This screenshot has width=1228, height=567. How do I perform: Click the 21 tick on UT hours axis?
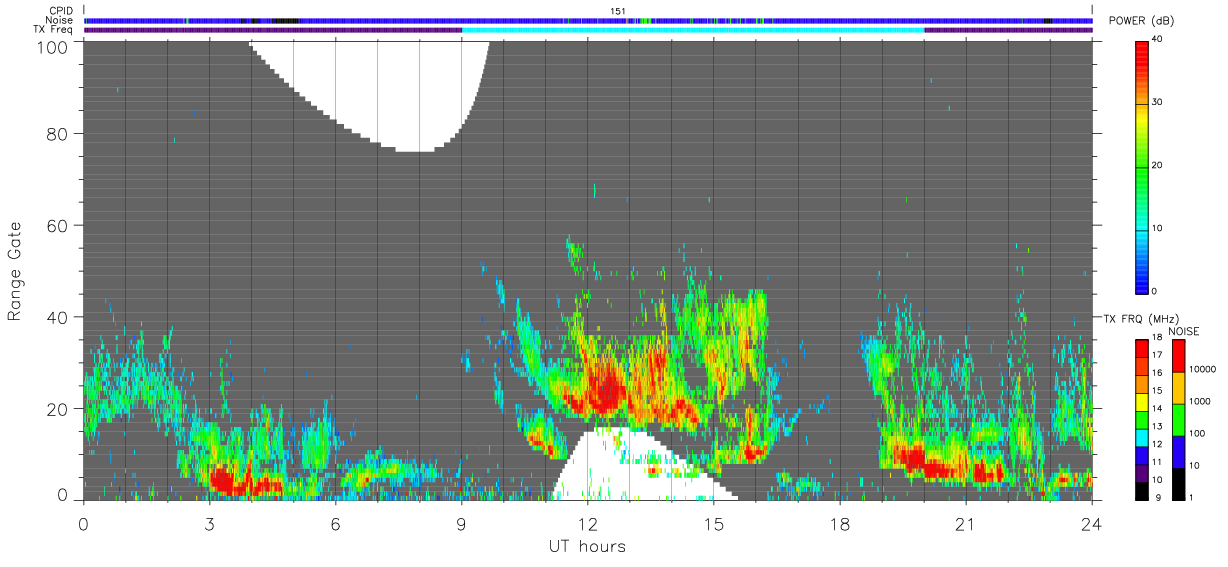coord(965,523)
